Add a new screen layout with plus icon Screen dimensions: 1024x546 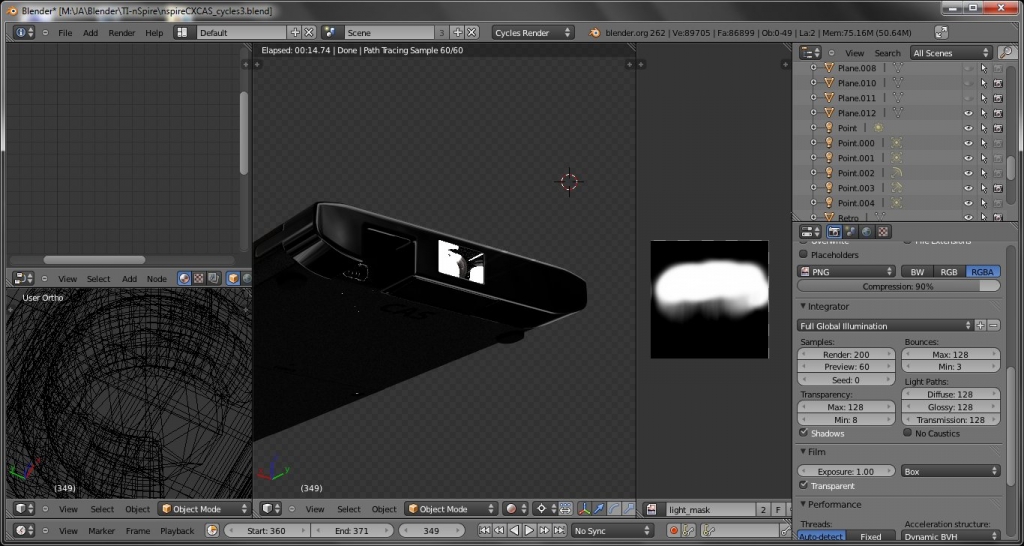pos(295,32)
